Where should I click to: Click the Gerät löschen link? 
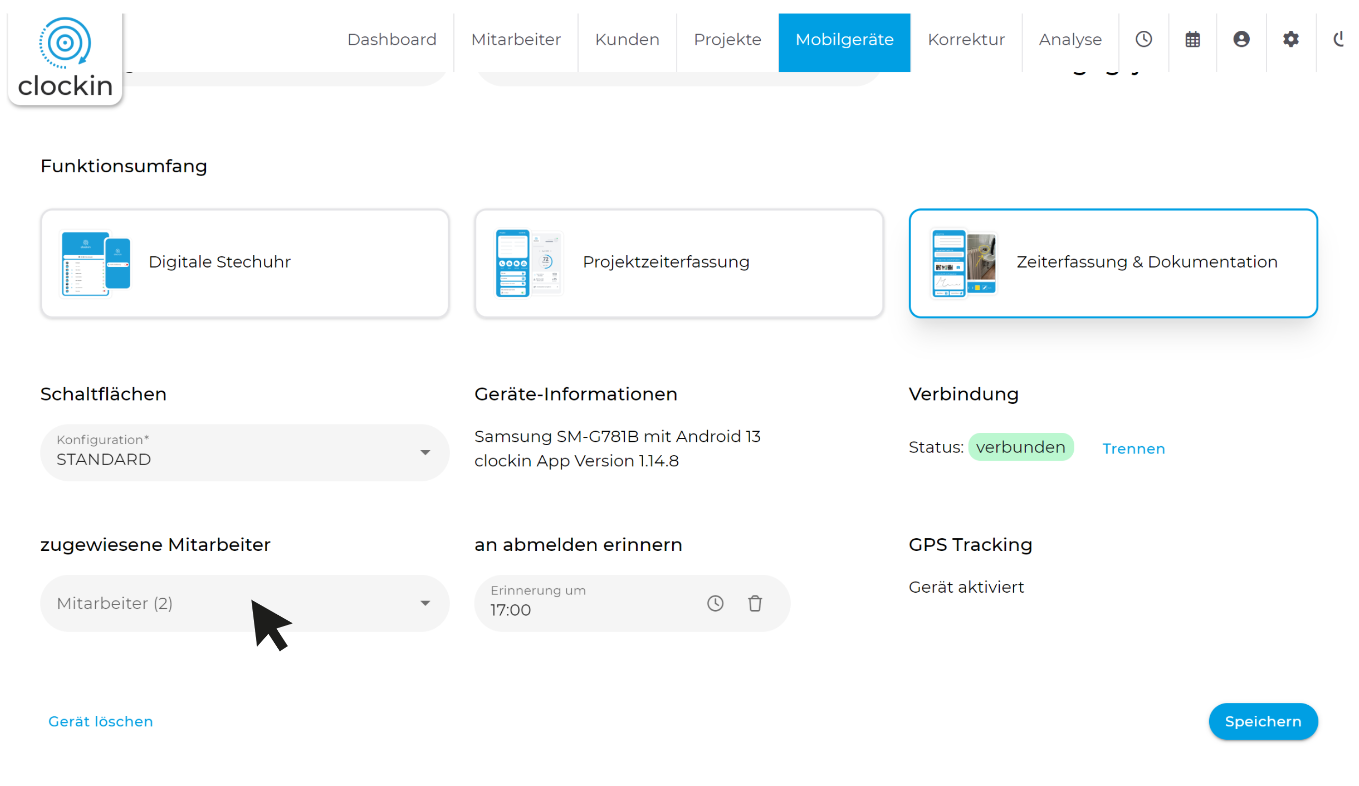click(101, 721)
